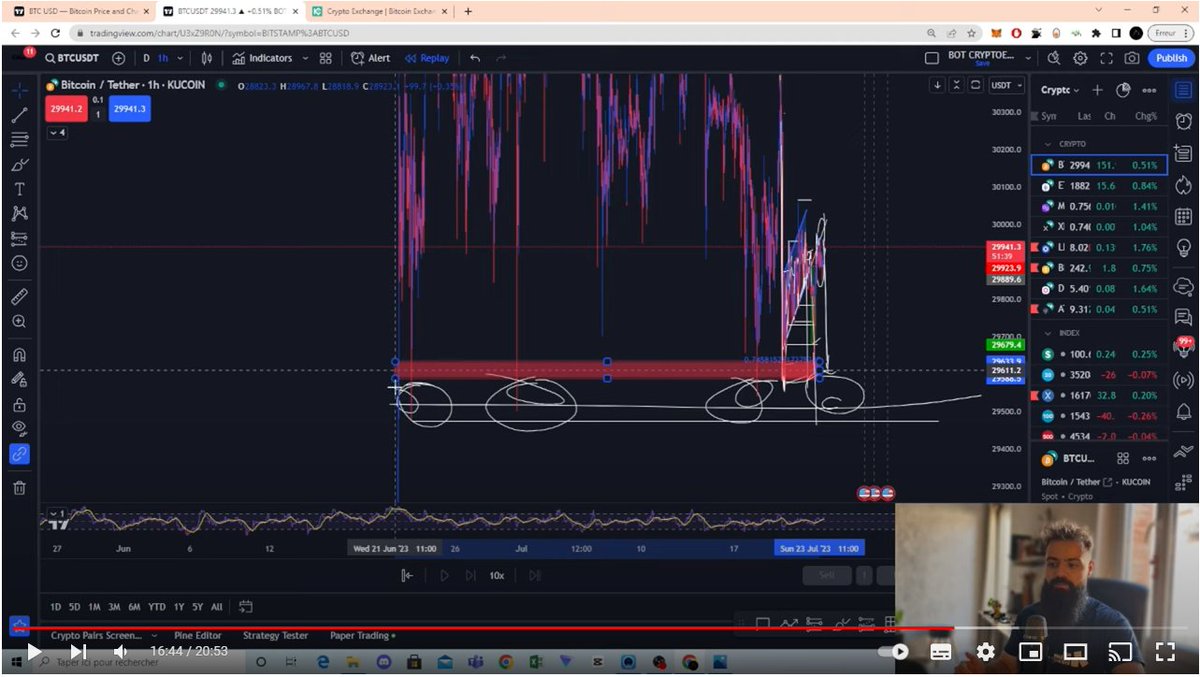1200x677 pixels.
Task: Add a symbol to compare
Action: pos(119,58)
